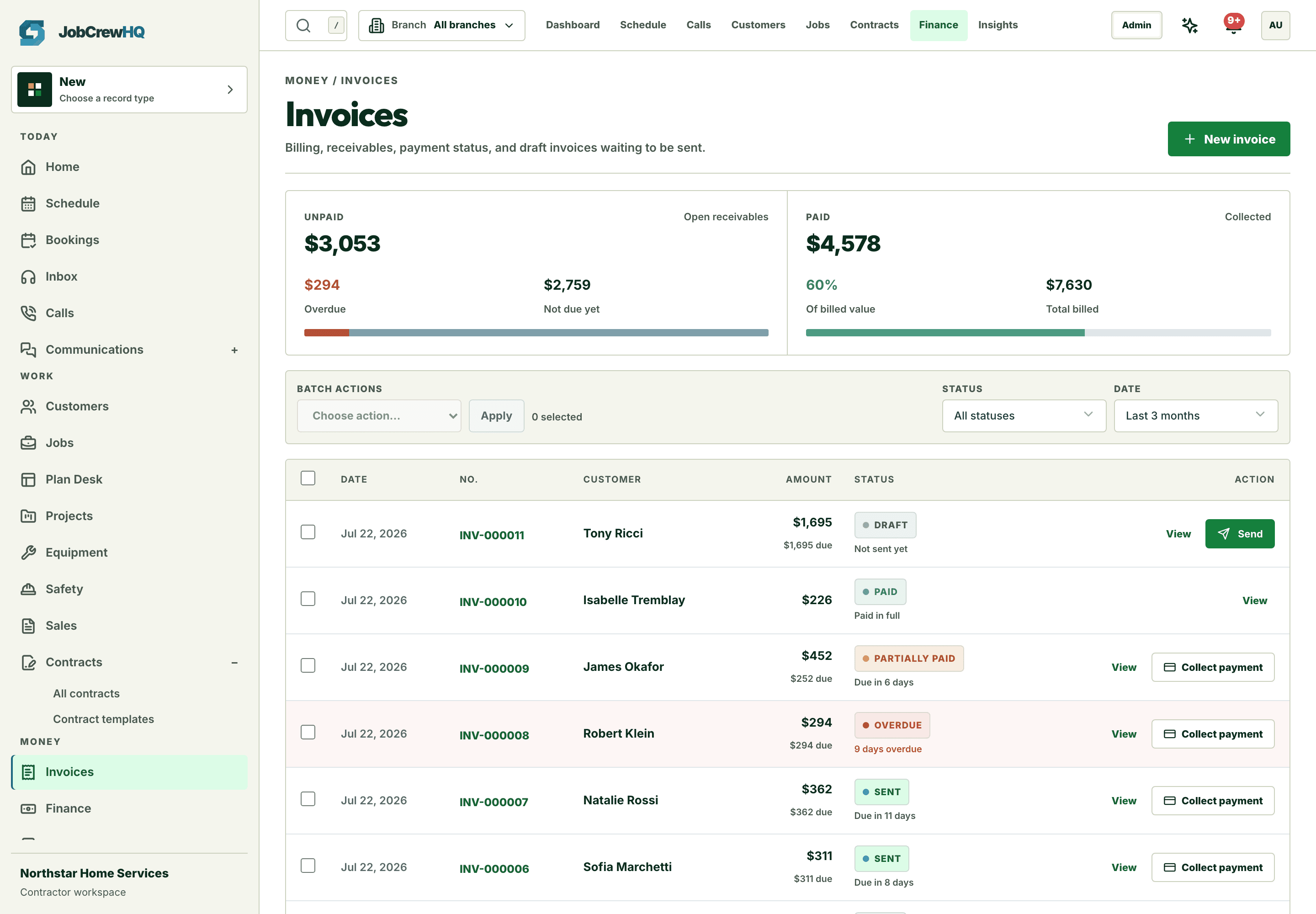View the Natalie Rossi invoice
The width and height of the screenshot is (1316, 914).
[1124, 801]
